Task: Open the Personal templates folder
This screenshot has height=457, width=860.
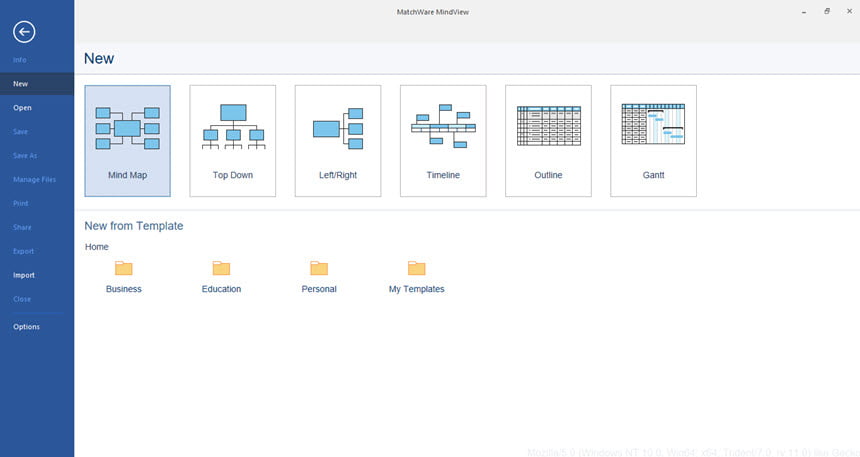Action: click(319, 277)
